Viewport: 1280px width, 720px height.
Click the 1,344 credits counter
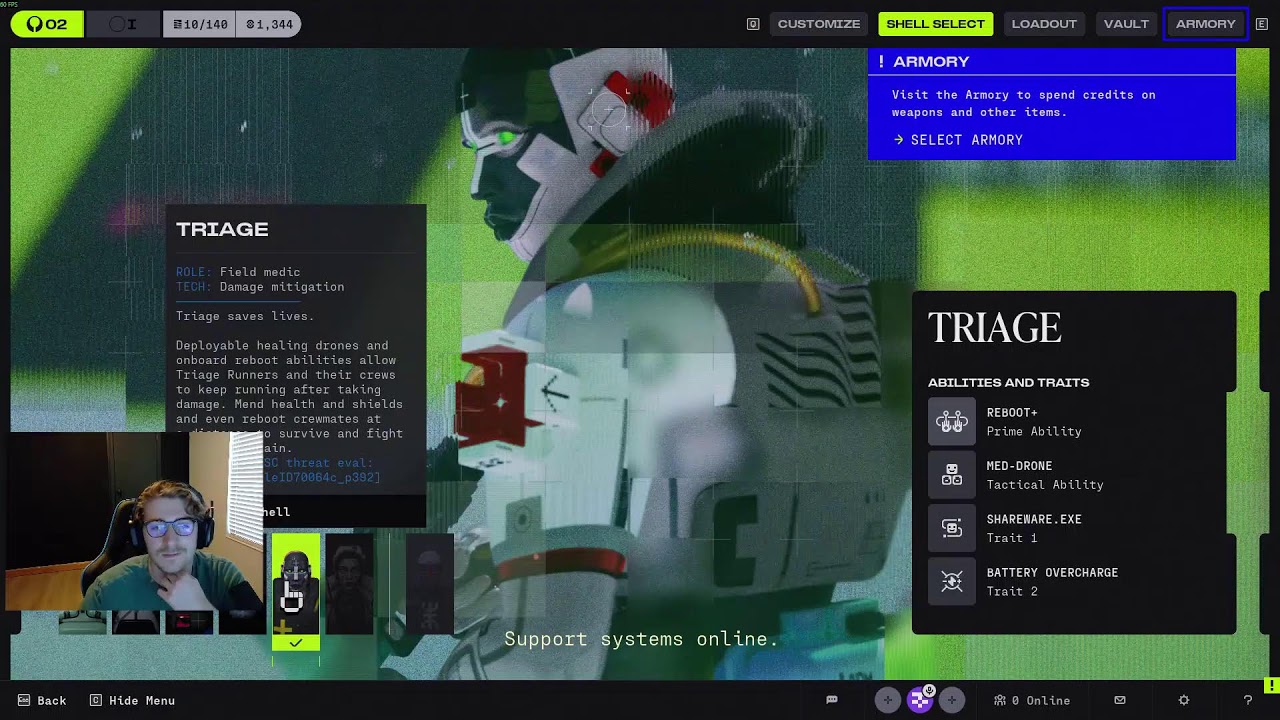pos(268,24)
